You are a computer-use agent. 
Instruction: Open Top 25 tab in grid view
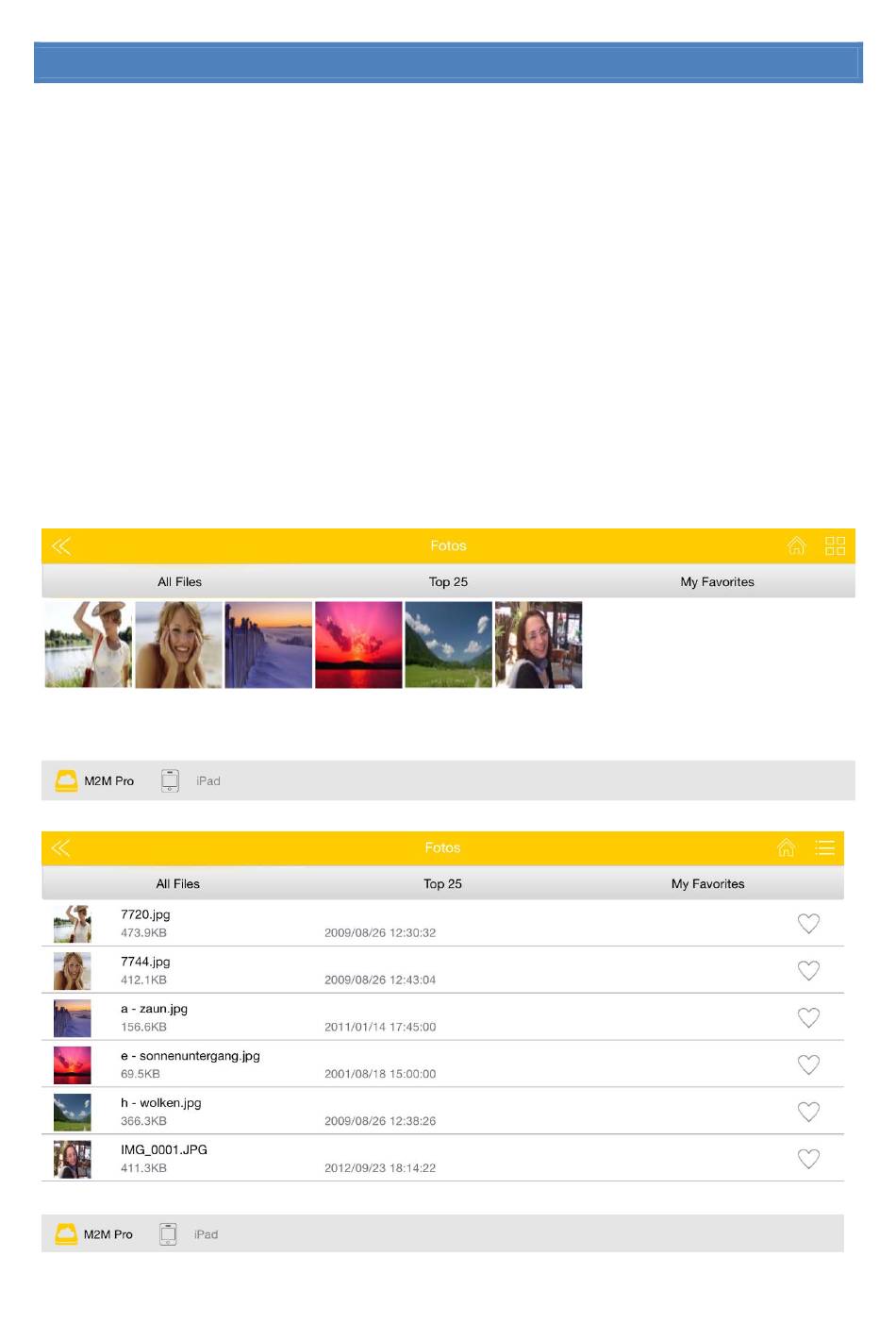448,582
